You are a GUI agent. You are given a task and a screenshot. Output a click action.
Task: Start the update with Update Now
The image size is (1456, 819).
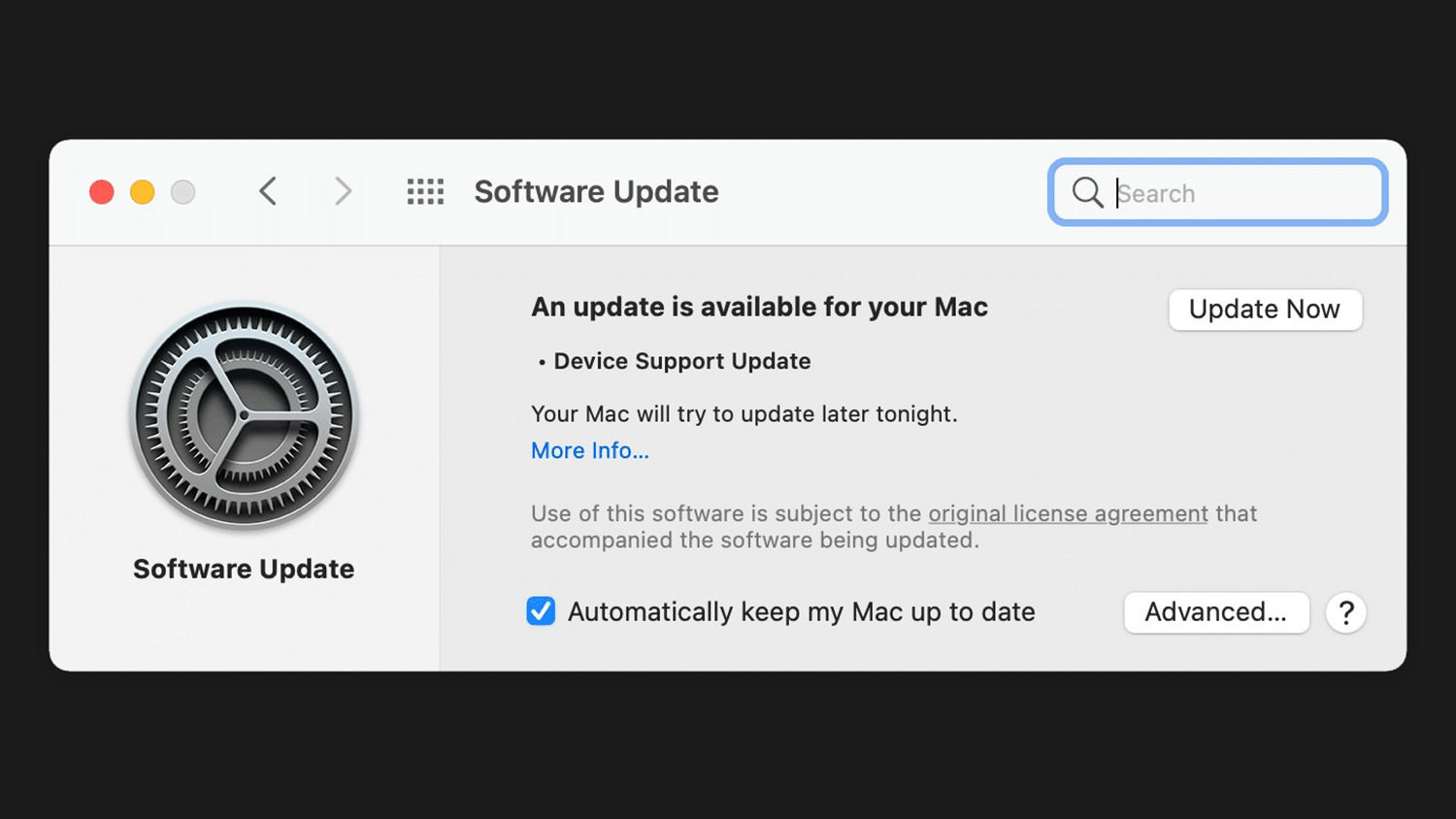click(1265, 310)
